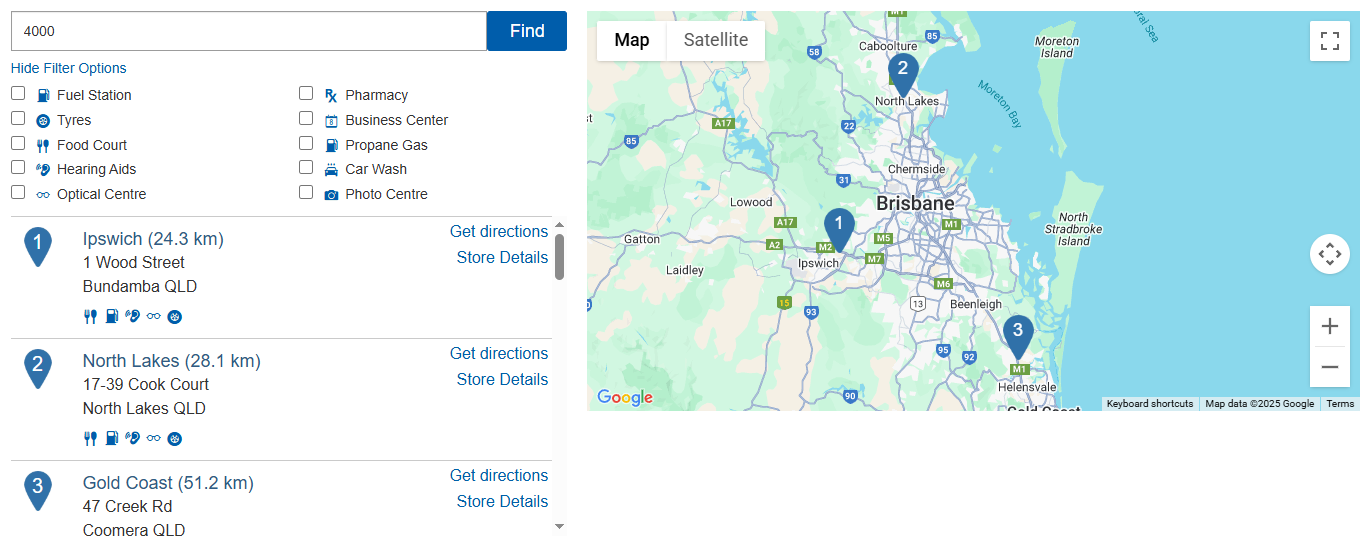This screenshot has height=548, width=1370.
Task: Tick the Car Wash filter checkbox
Action: click(x=306, y=167)
